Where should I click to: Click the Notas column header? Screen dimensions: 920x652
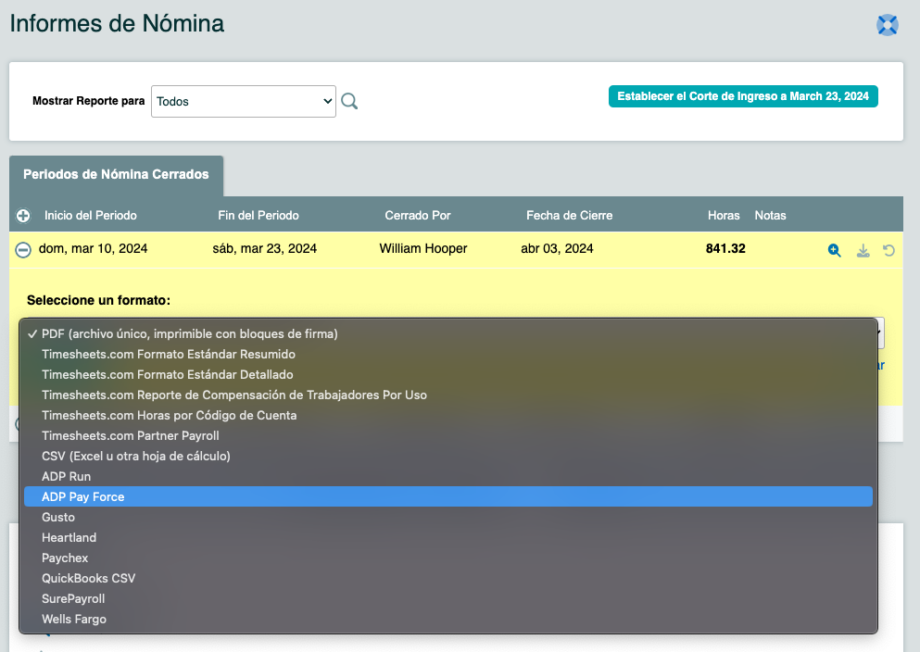770,216
